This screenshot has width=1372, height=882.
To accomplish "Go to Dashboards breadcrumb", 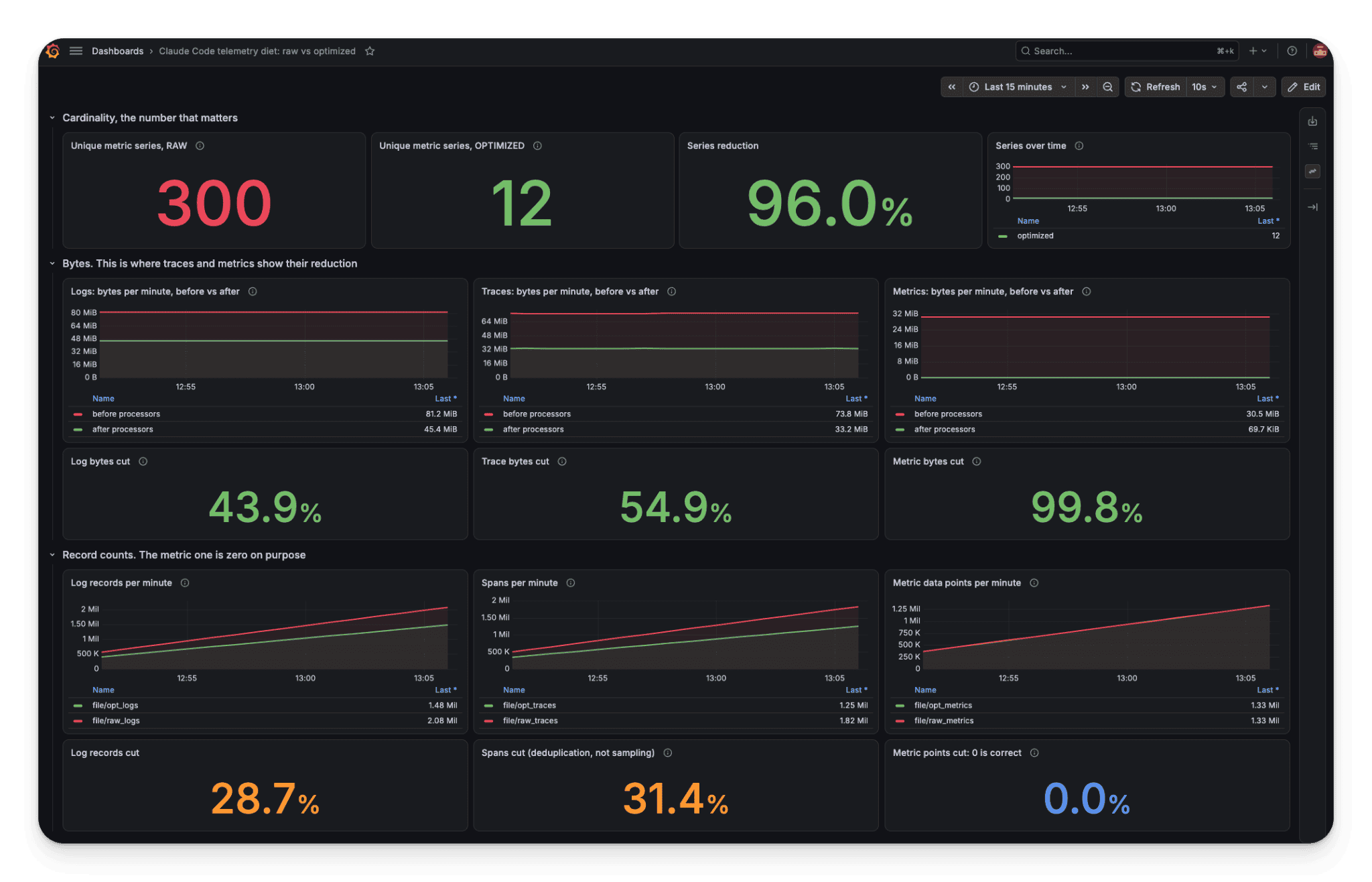I will 117,51.
